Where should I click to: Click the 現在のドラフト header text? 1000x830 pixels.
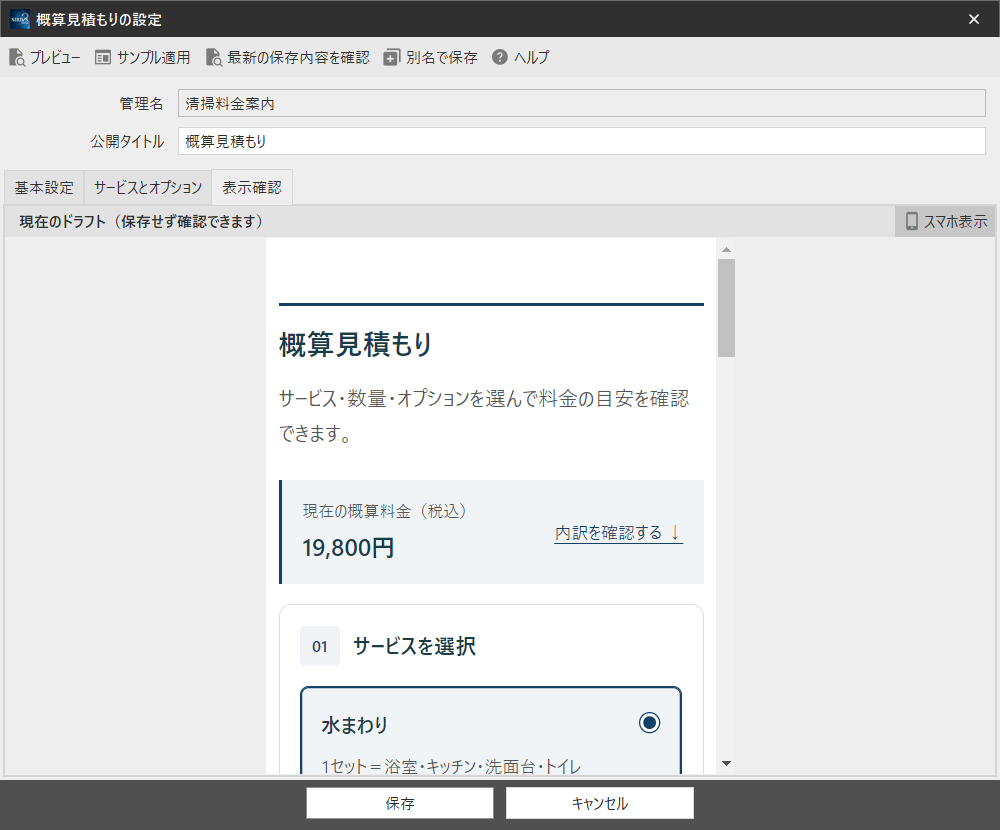(141, 221)
